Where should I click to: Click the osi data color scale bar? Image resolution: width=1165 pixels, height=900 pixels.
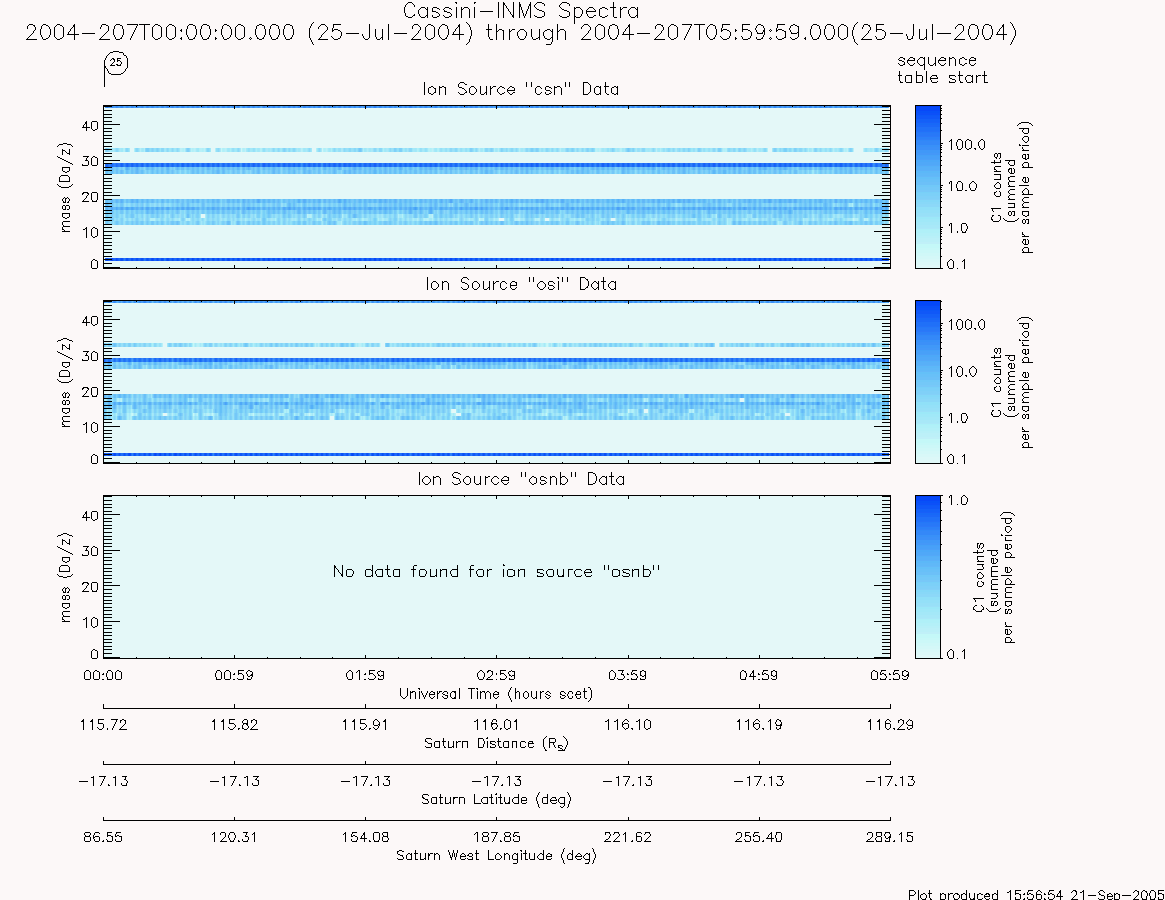pyautogui.click(x=928, y=382)
